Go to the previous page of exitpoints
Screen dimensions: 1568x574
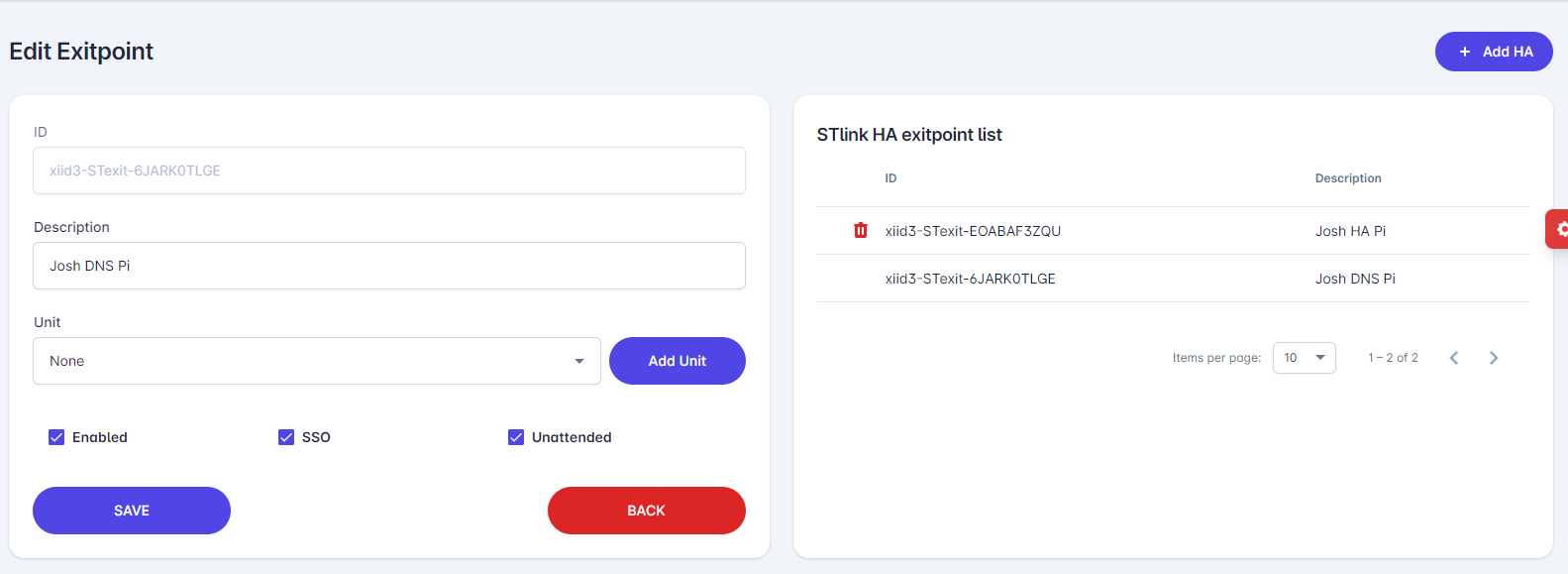tap(1454, 358)
